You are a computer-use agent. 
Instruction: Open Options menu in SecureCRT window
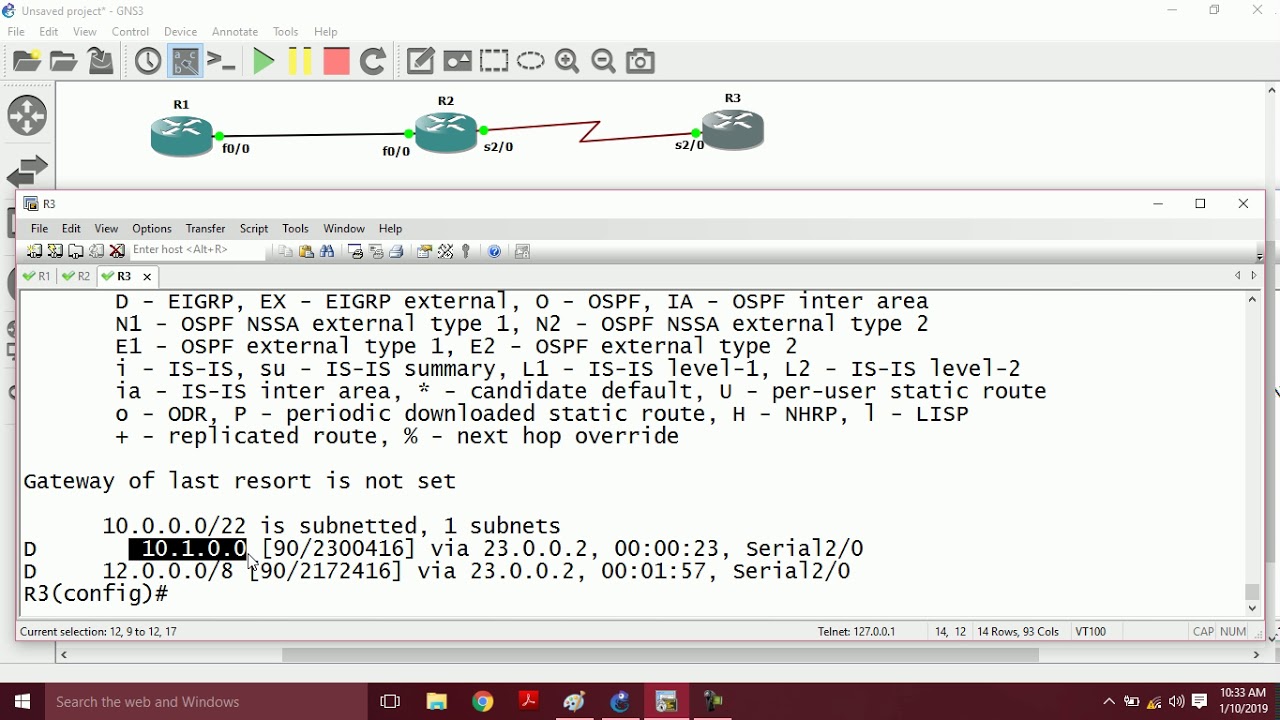pos(152,228)
